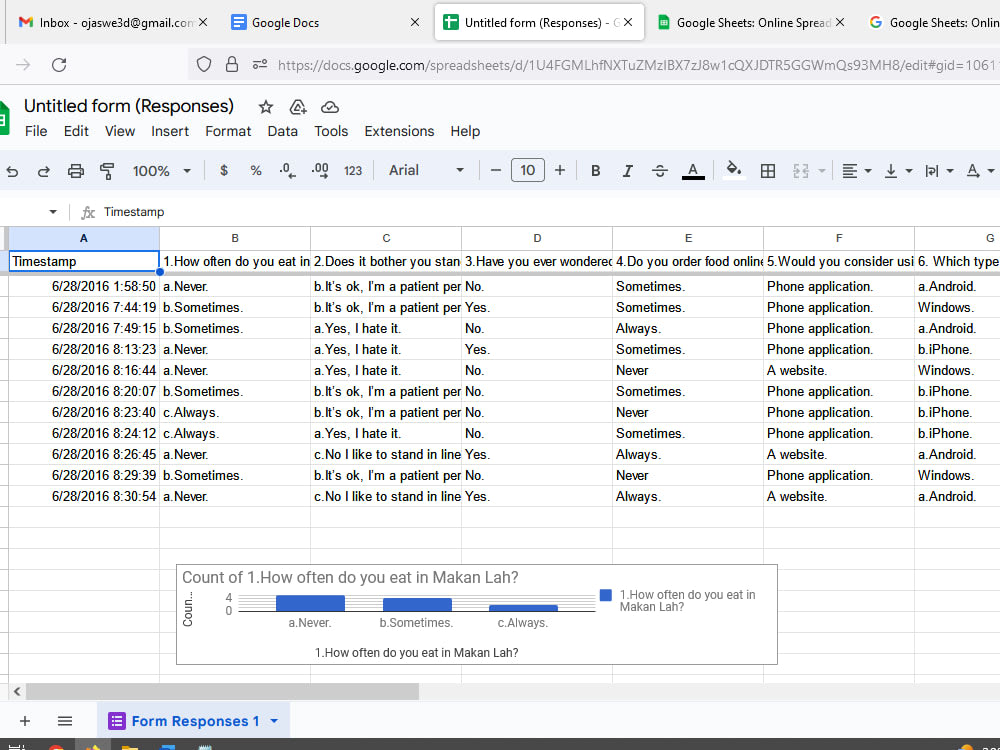Click the scroll left arrow
Image resolution: width=1000 pixels, height=750 pixels.
click(17, 691)
